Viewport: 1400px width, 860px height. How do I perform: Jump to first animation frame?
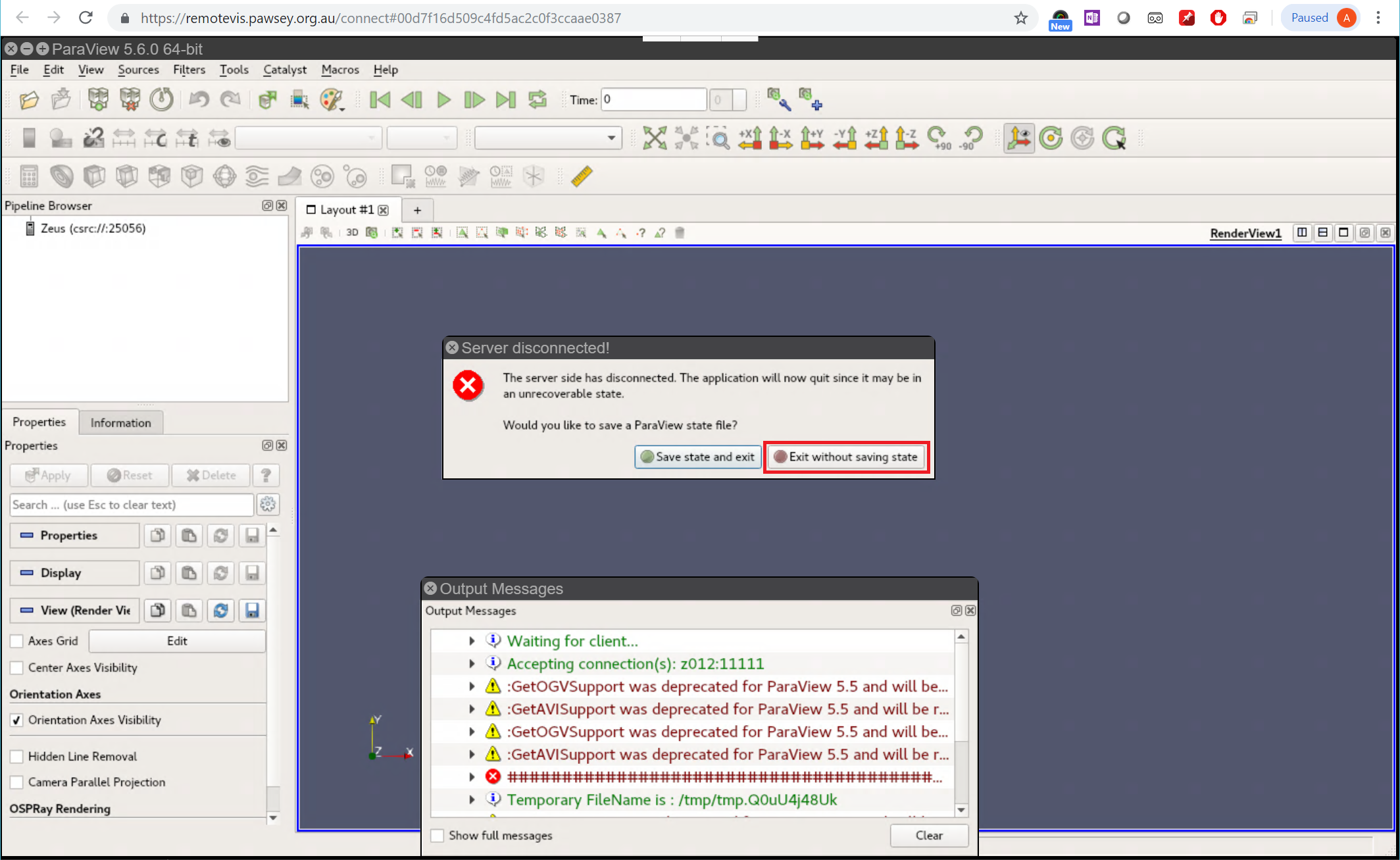tap(380, 100)
